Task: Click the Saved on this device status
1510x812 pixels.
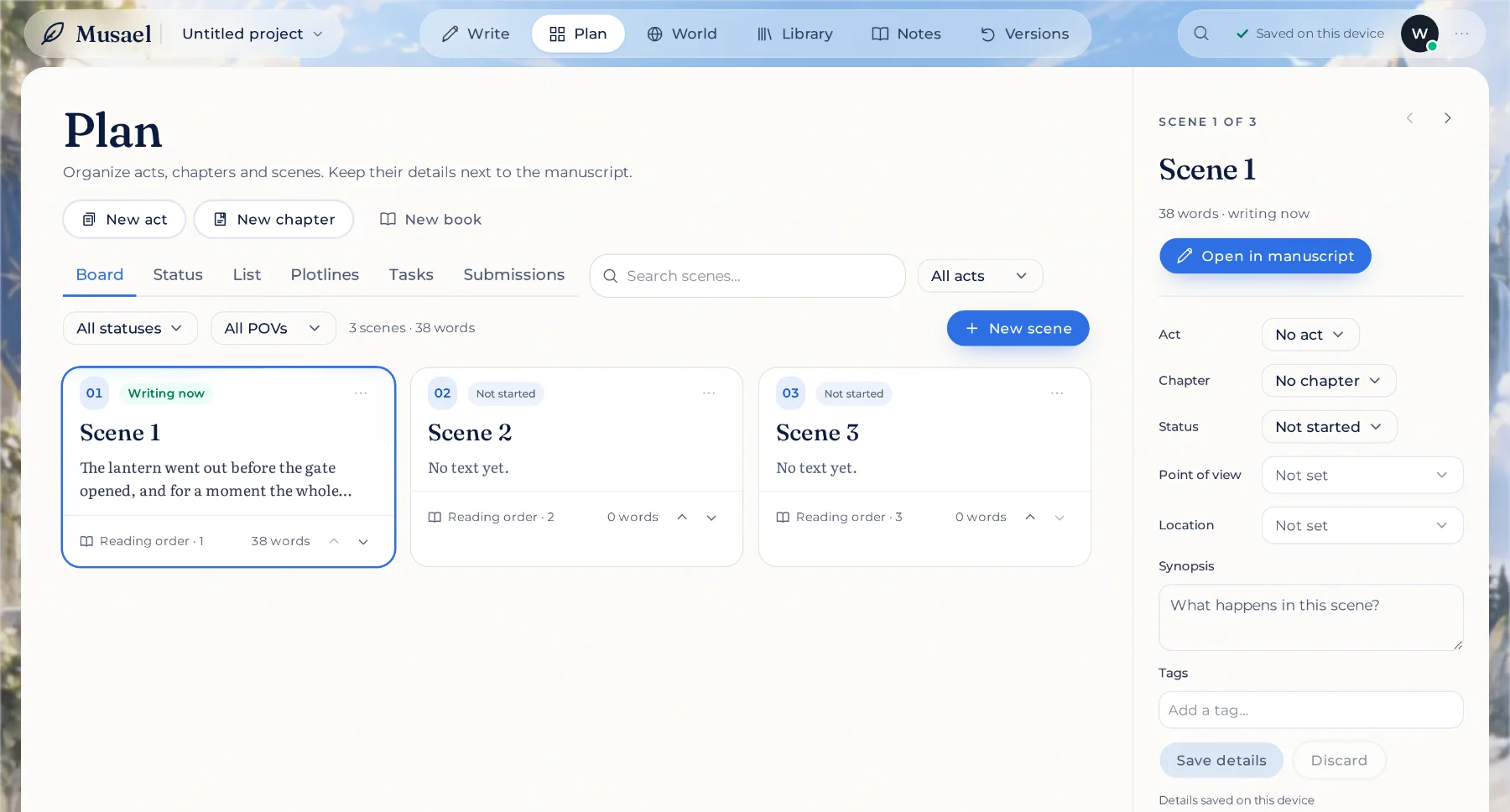Action: pyautogui.click(x=1310, y=34)
